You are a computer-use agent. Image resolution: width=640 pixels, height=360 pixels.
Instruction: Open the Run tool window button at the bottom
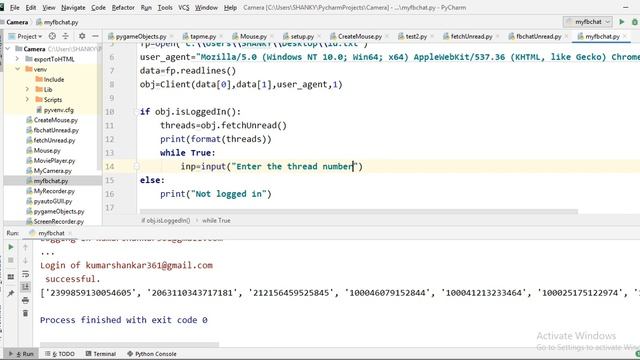(22, 354)
